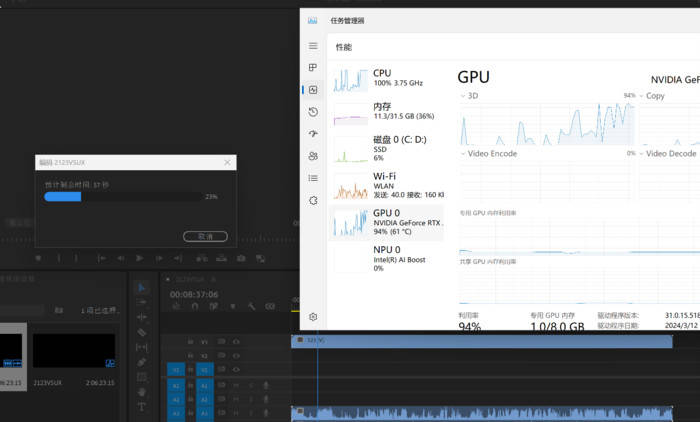
Task: Open the Task Manager navigation hamburger menu
Action: click(x=313, y=46)
